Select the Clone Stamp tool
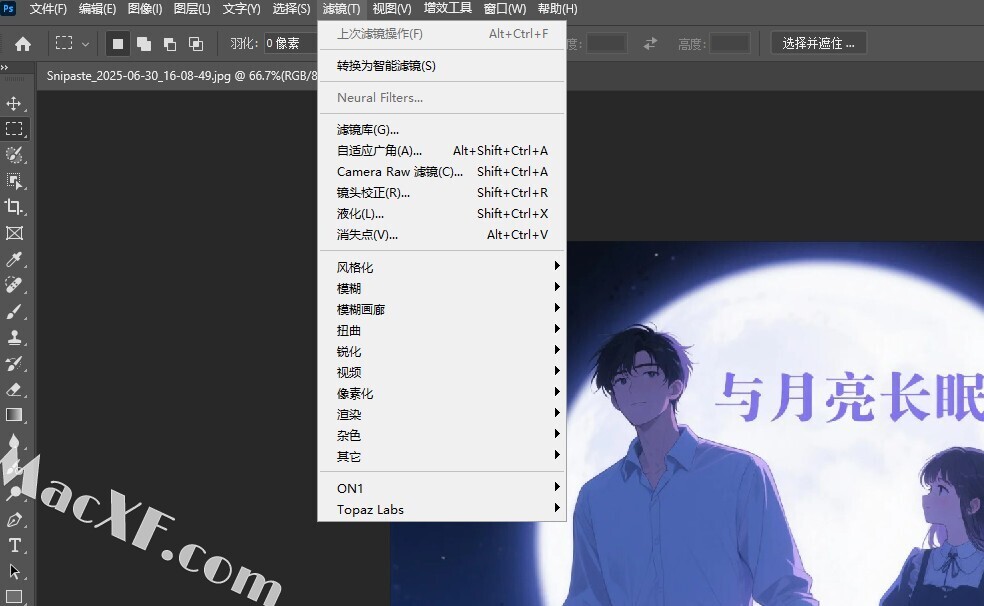984x606 pixels. tap(14, 338)
